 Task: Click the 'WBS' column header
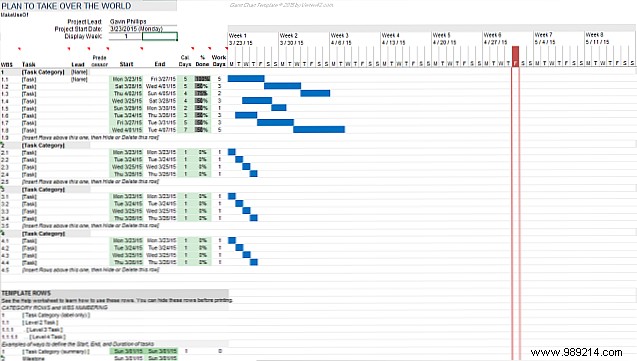coord(6,64)
